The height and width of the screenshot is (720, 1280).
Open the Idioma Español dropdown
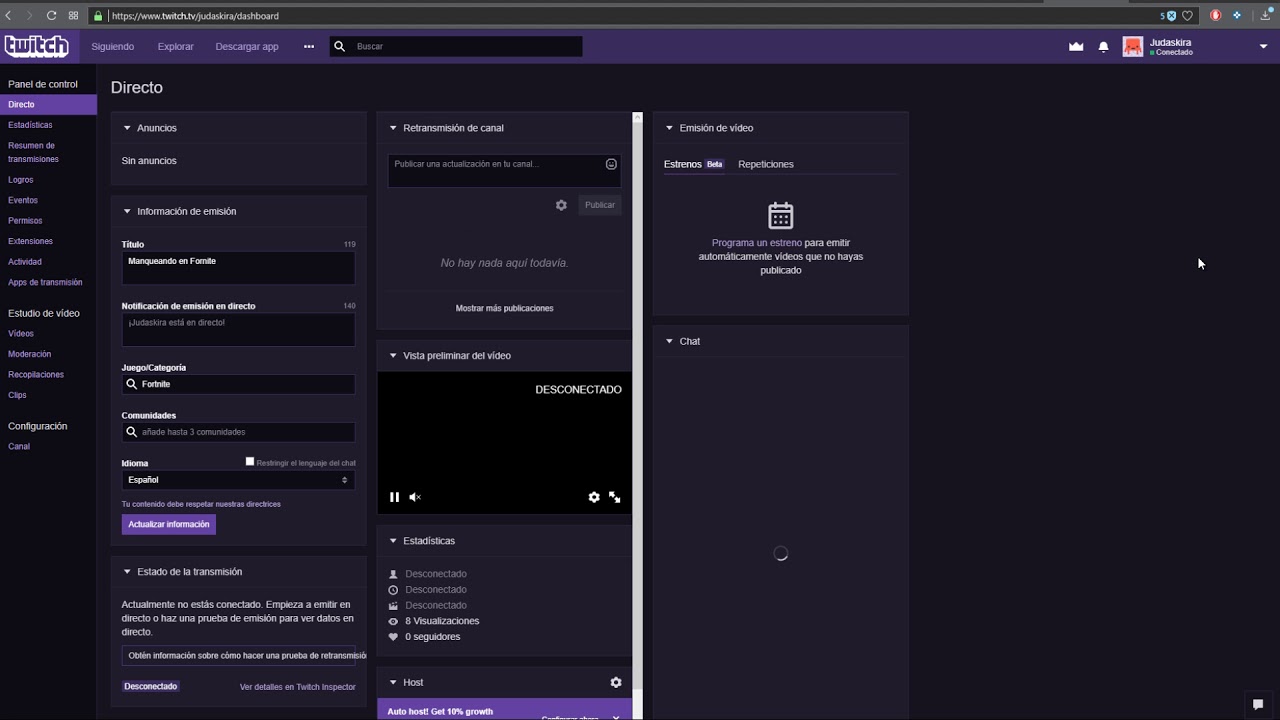[x=238, y=480]
